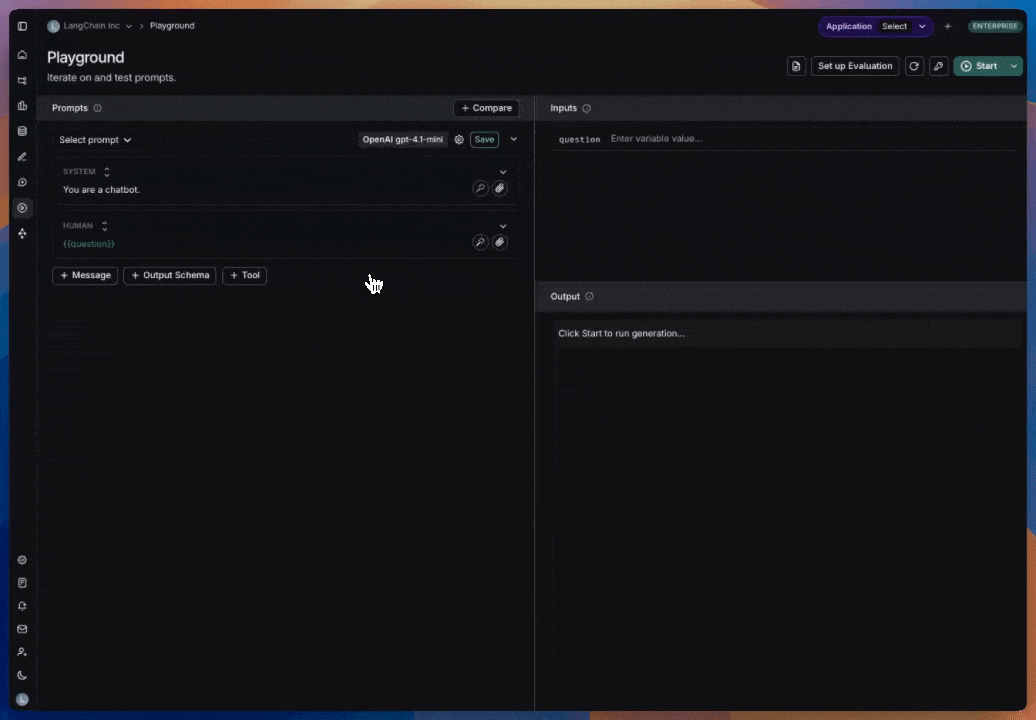
Task: Click the datasets icon in the sidebar
Action: pos(22,131)
